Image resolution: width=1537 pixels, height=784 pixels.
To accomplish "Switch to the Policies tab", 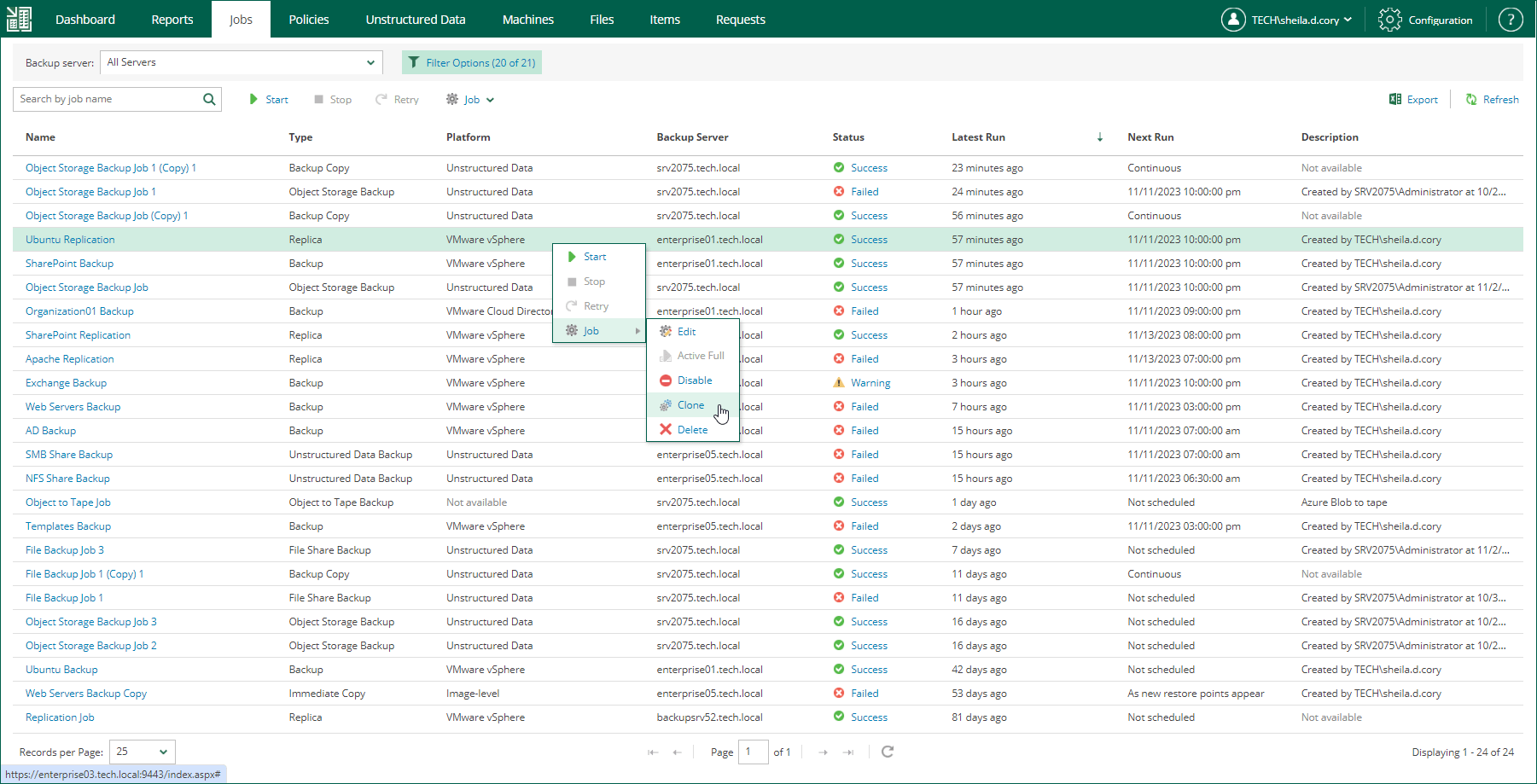I will pos(308,19).
